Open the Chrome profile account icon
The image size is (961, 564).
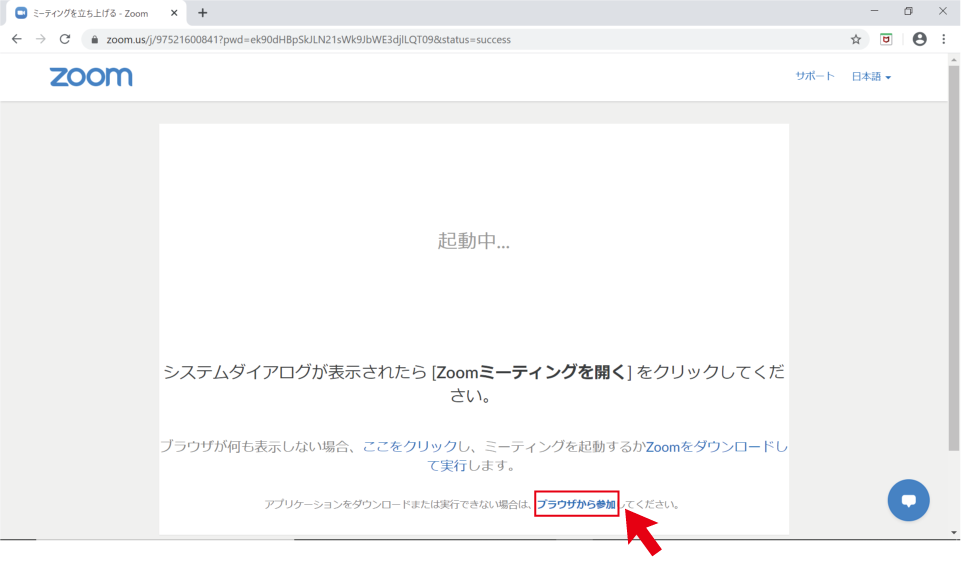919,39
